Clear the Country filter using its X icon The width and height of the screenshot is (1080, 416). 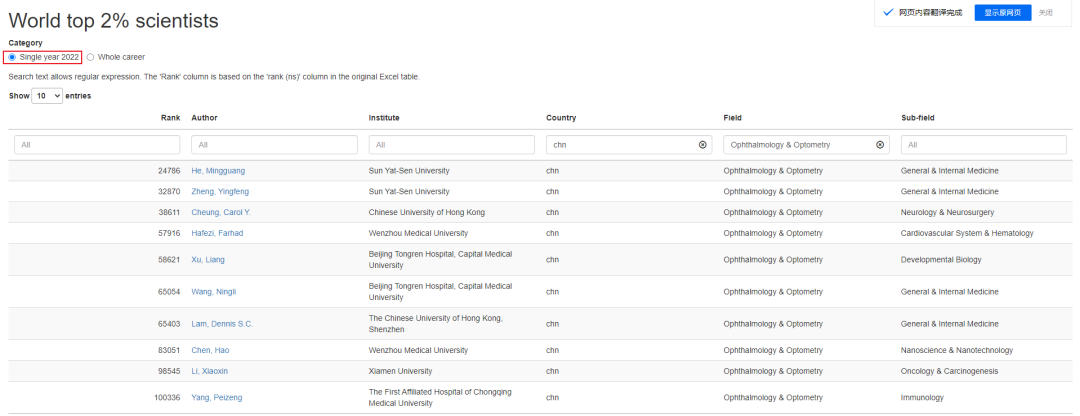click(703, 145)
